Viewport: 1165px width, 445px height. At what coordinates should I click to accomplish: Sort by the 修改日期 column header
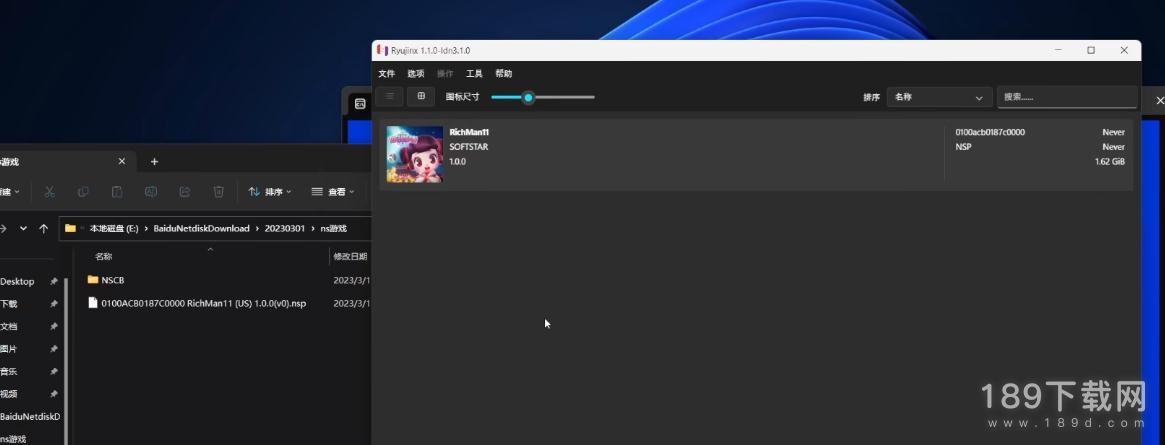point(350,256)
